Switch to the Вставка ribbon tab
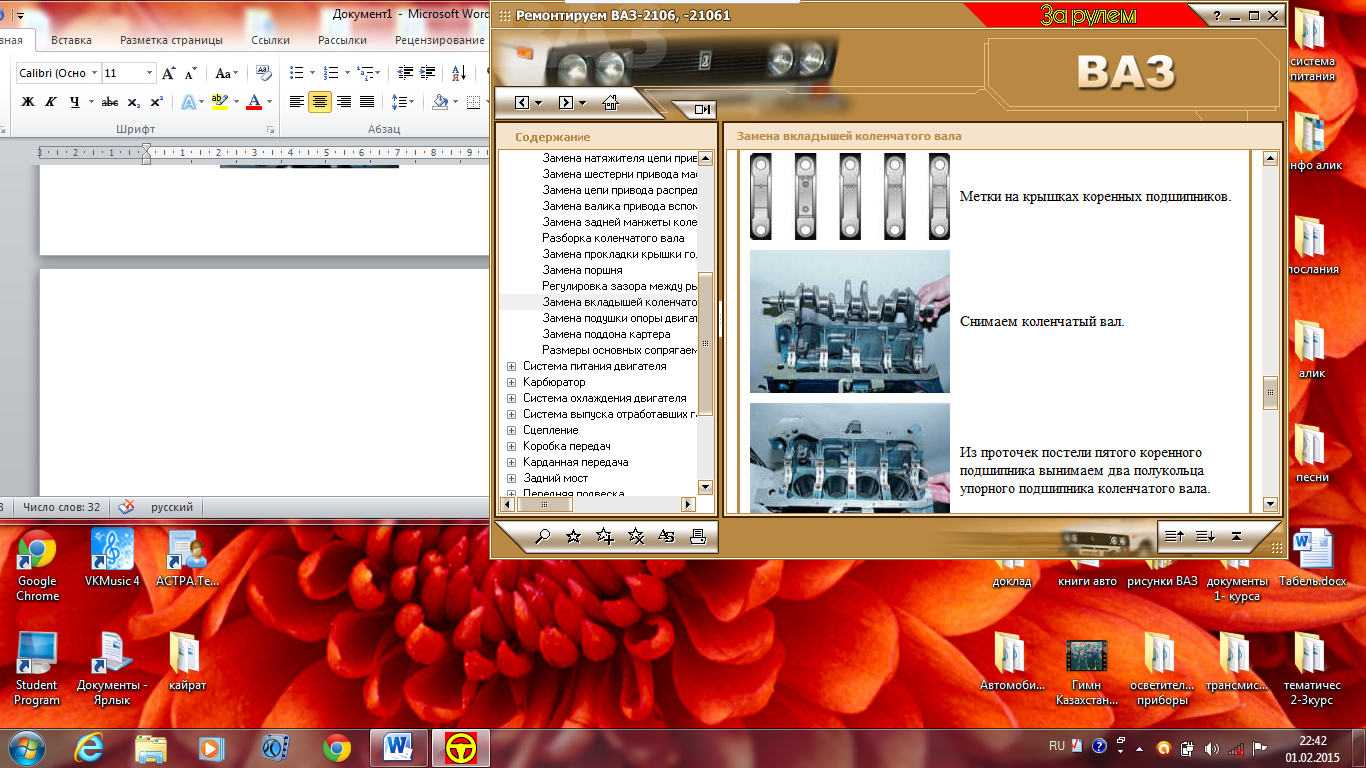 coord(71,40)
